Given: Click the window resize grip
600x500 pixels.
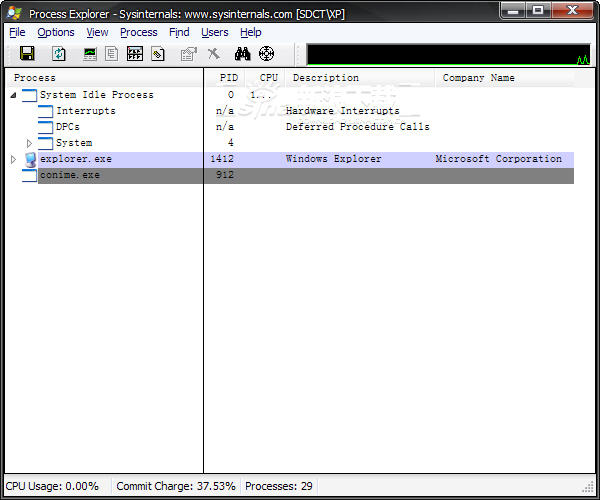Looking at the screenshot, I should [588, 487].
